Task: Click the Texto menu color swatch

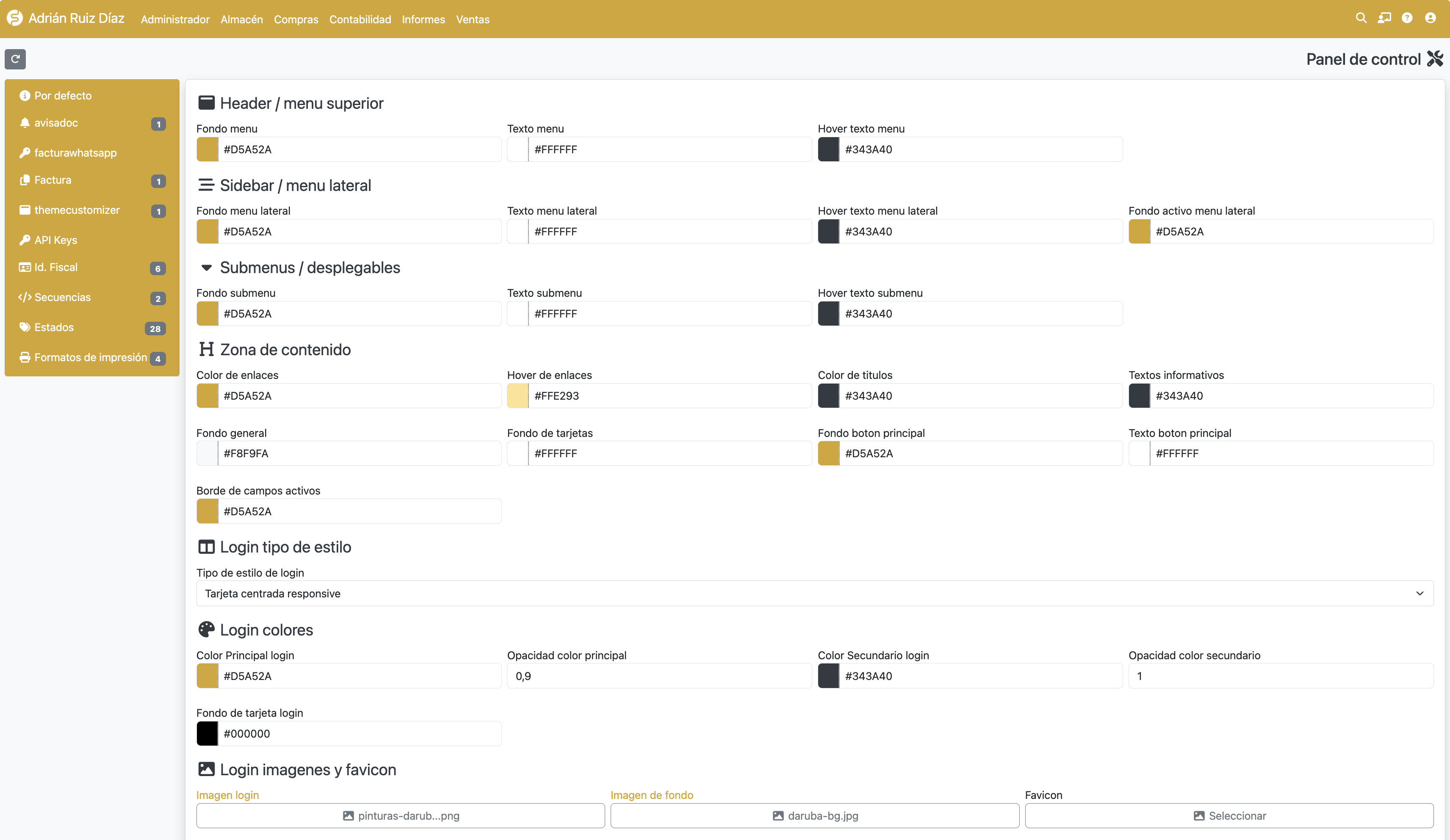Action: pos(518,149)
